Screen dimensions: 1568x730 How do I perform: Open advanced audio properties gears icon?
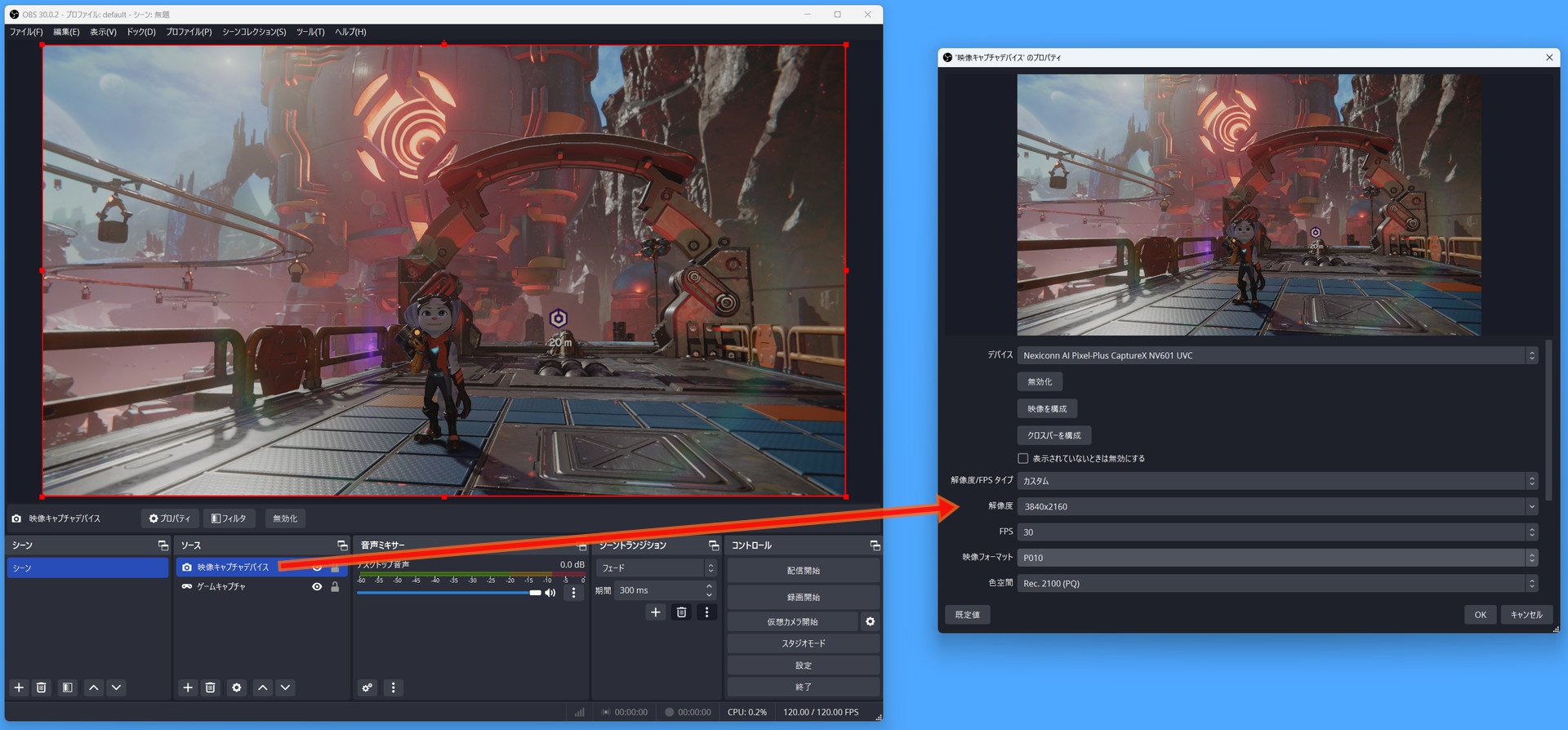[x=367, y=688]
